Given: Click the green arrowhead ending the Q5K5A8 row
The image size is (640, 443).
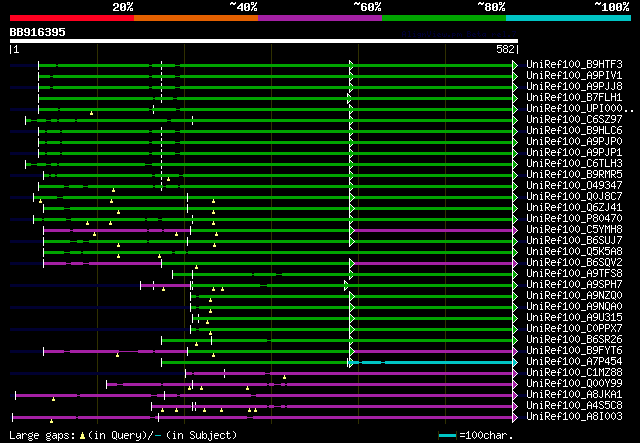Looking at the screenshot, I should point(515,253).
